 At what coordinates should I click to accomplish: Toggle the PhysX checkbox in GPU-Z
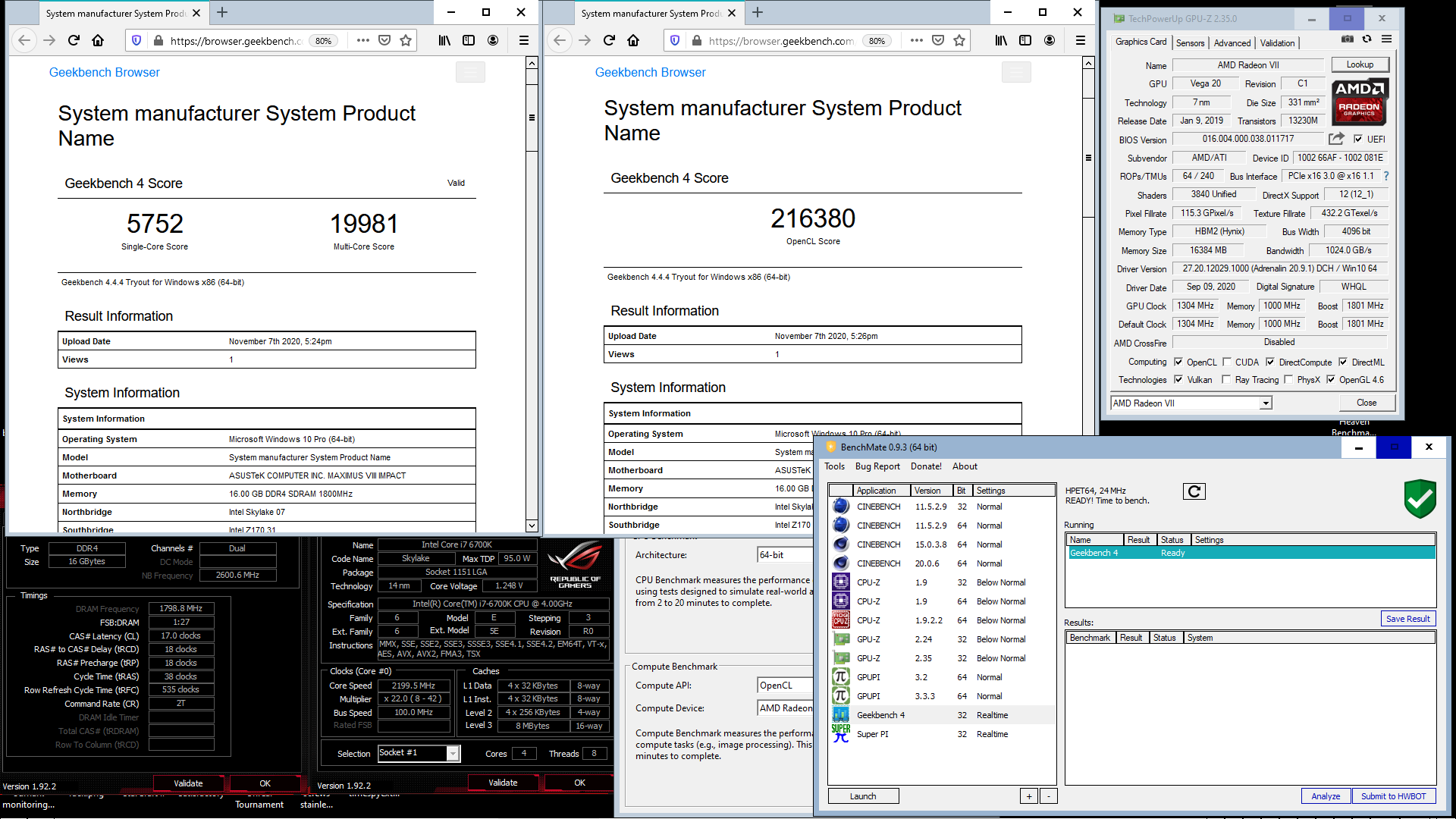click(x=1288, y=380)
